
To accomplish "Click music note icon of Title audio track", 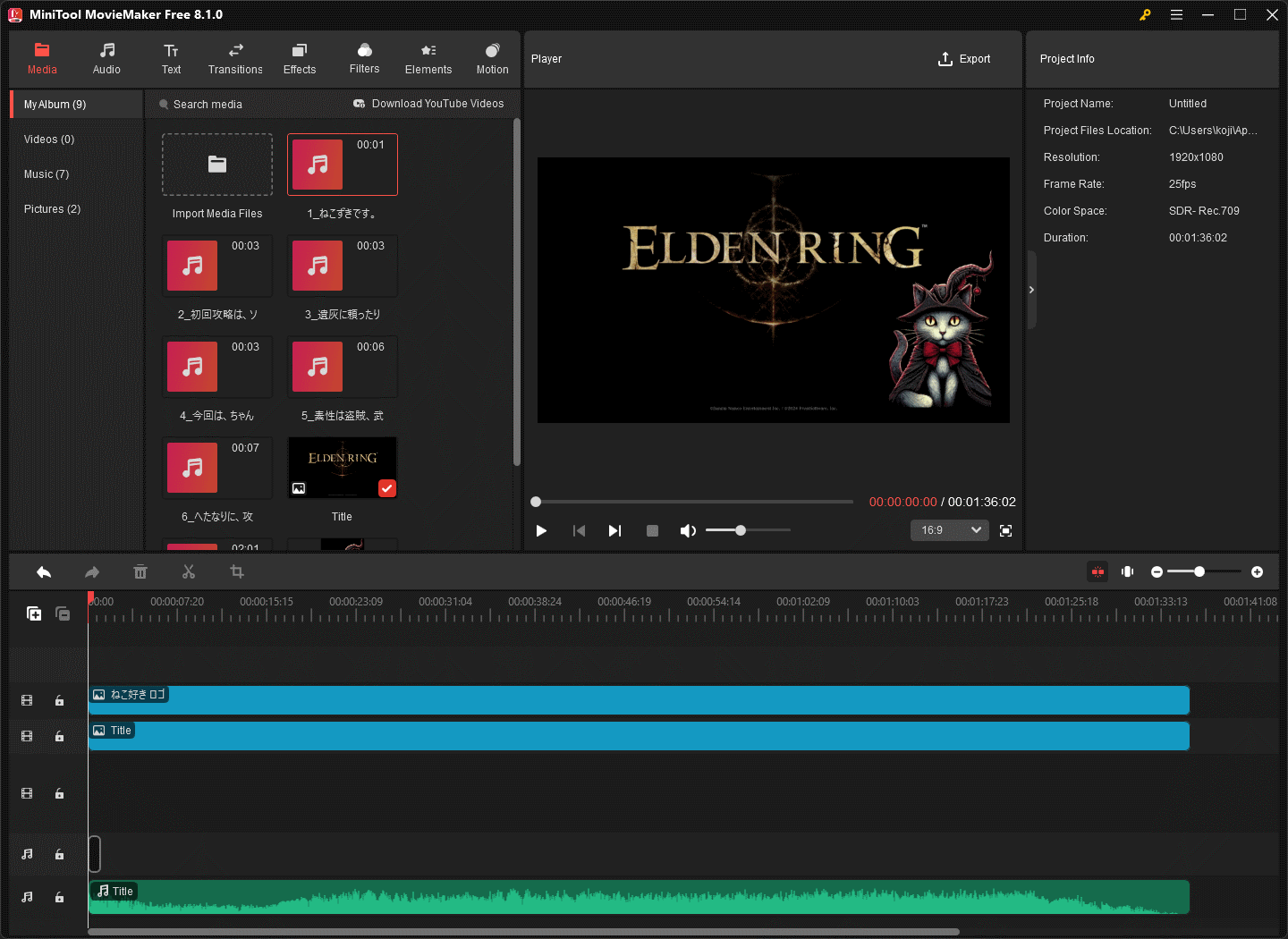I will point(27,897).
